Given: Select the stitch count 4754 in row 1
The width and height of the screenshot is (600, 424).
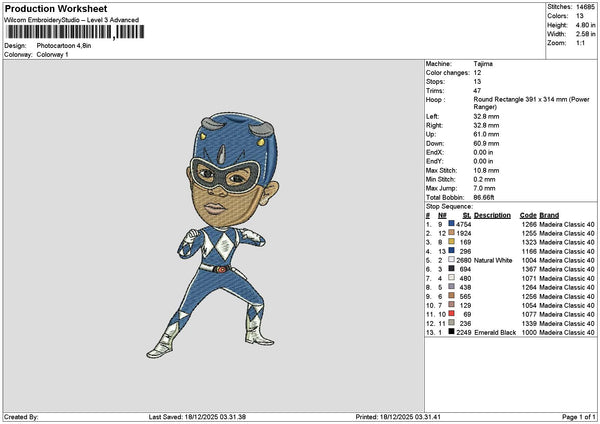Looking at the screenshot, I should (x=463, y=224).
